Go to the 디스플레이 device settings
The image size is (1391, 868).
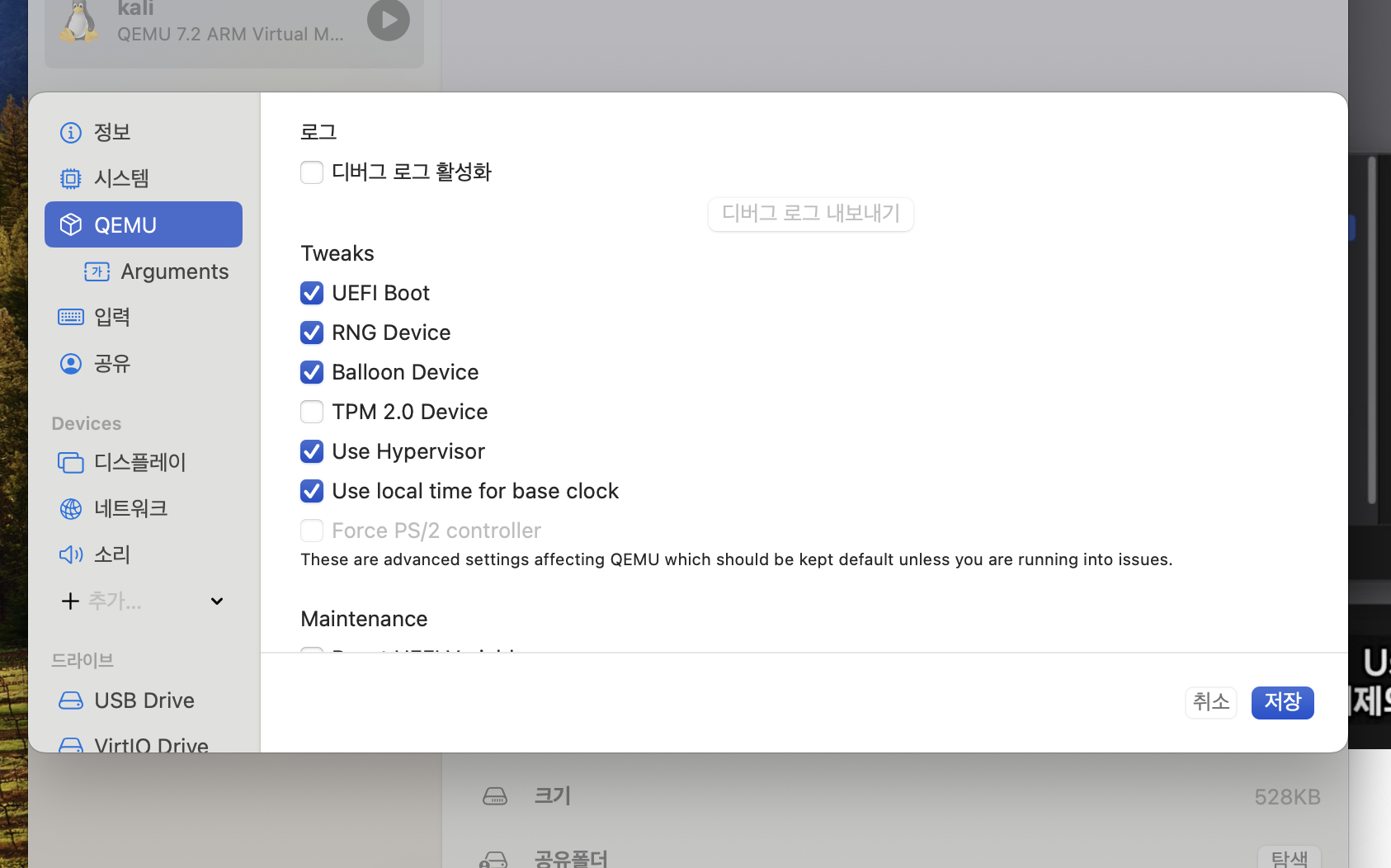click(144, 462)
